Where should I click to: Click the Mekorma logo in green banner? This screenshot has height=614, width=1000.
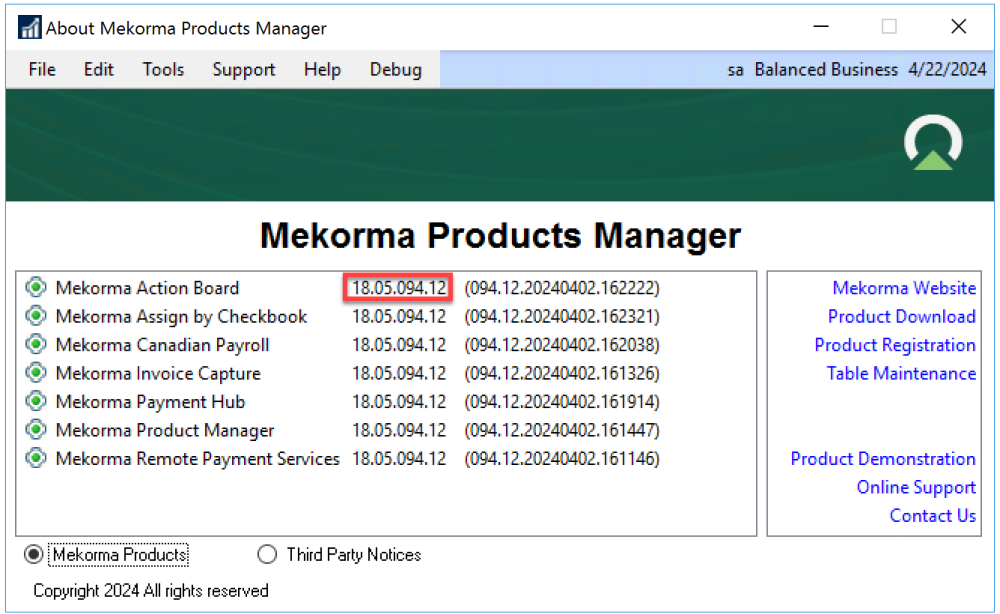click(932, 144)
